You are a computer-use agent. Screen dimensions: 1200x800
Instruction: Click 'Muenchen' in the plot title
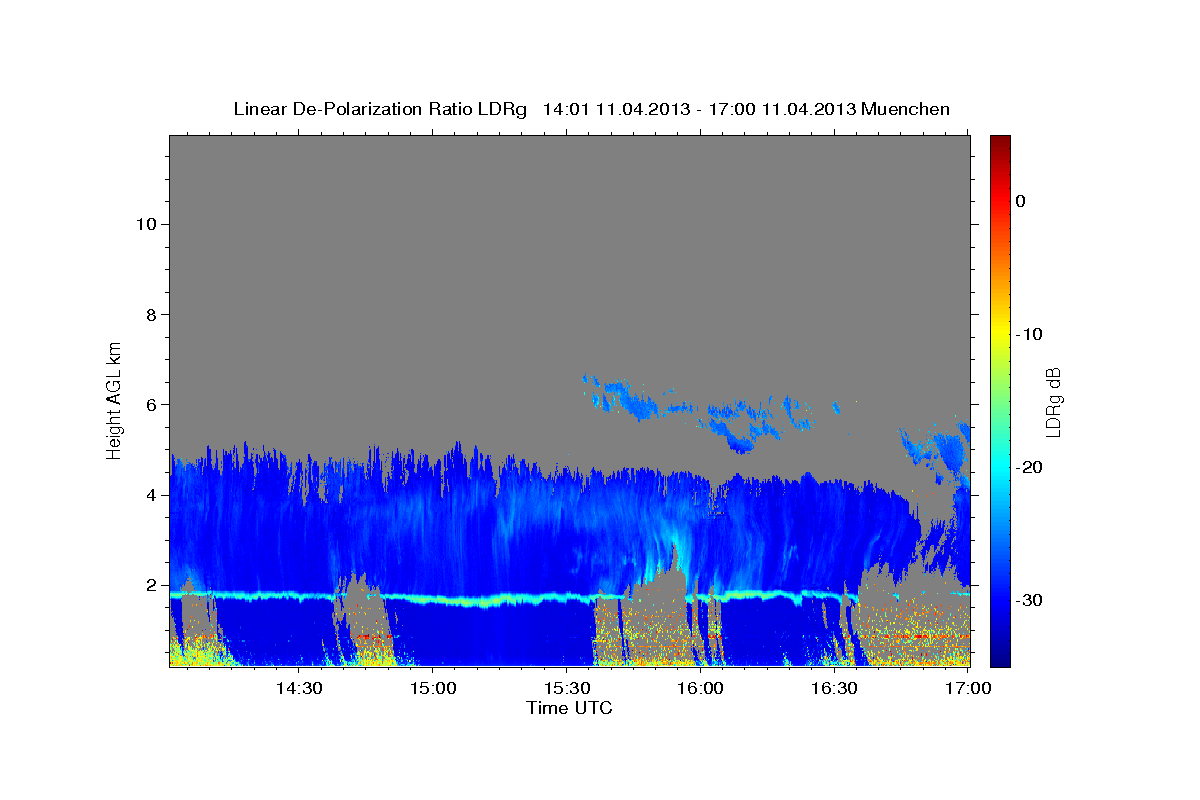point(907,109)
